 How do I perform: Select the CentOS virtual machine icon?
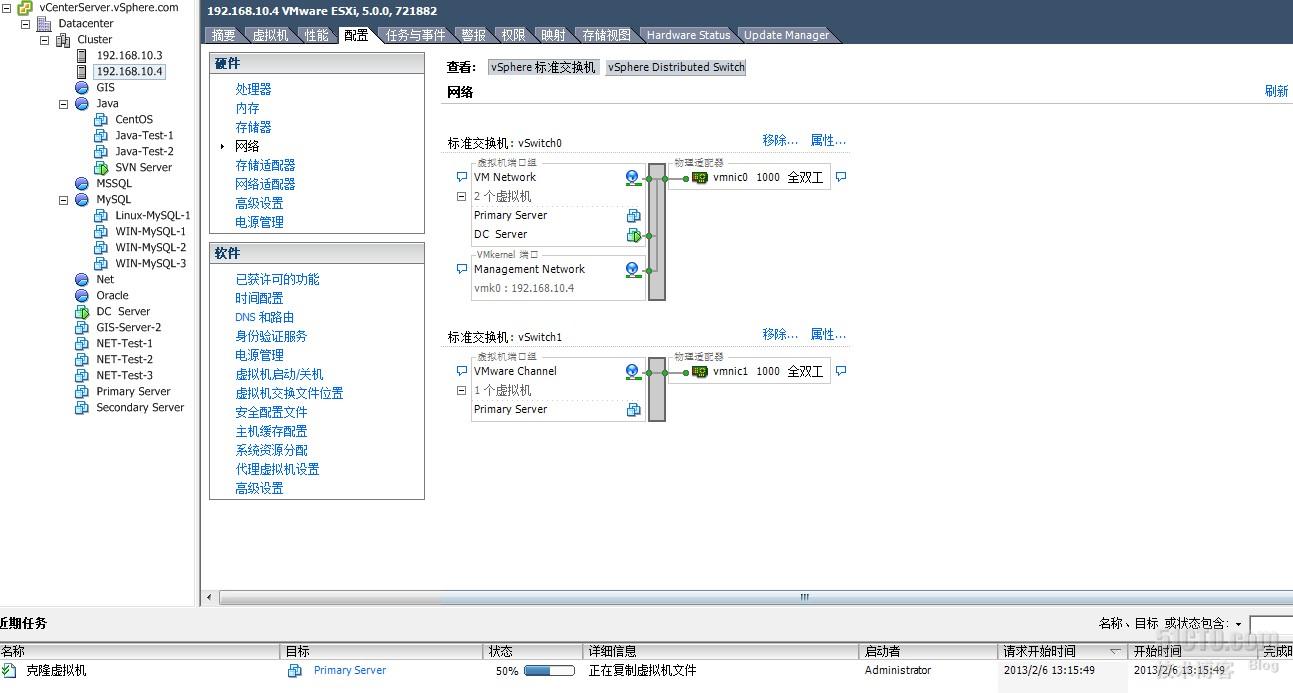101,119
